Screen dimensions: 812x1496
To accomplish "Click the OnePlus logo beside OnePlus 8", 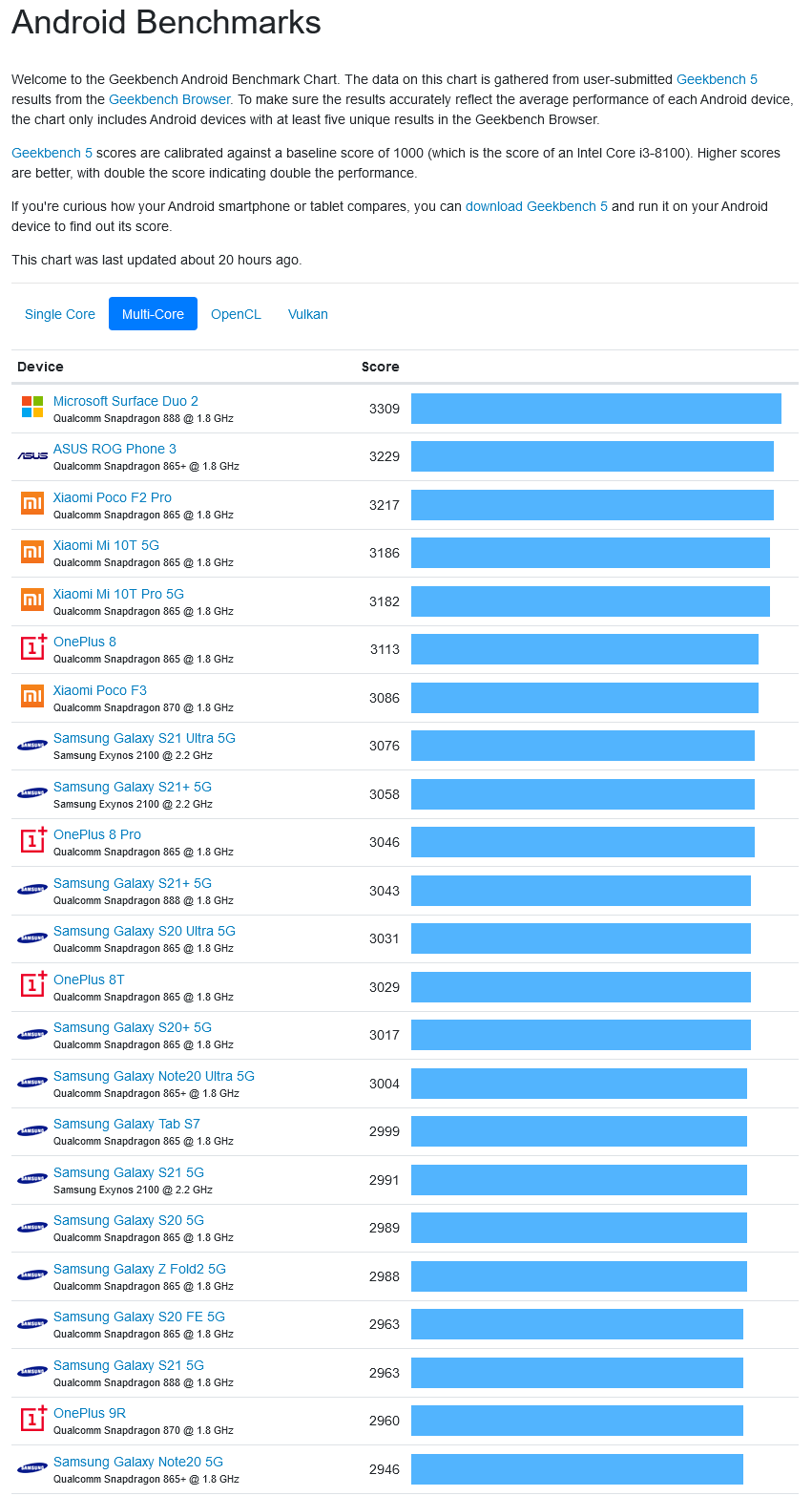I will (x=33, y=648).
